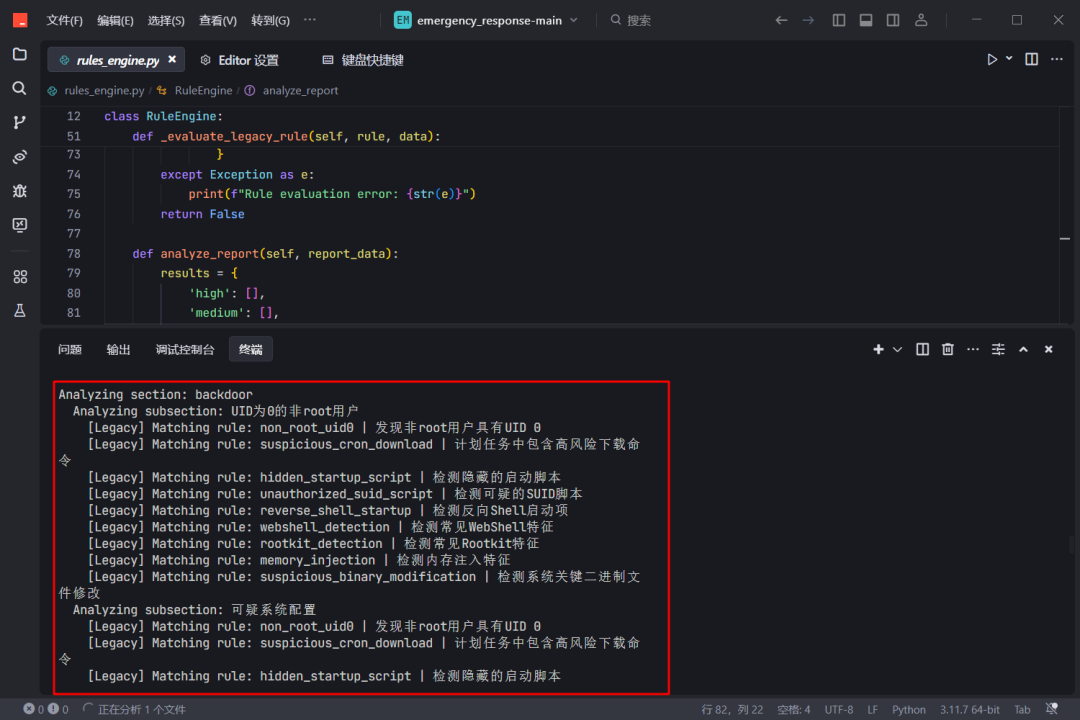Click the def analyze_report code line
Image resolution: width=1080 pixels, height=720 pixels.
click(x=265, y=254)
